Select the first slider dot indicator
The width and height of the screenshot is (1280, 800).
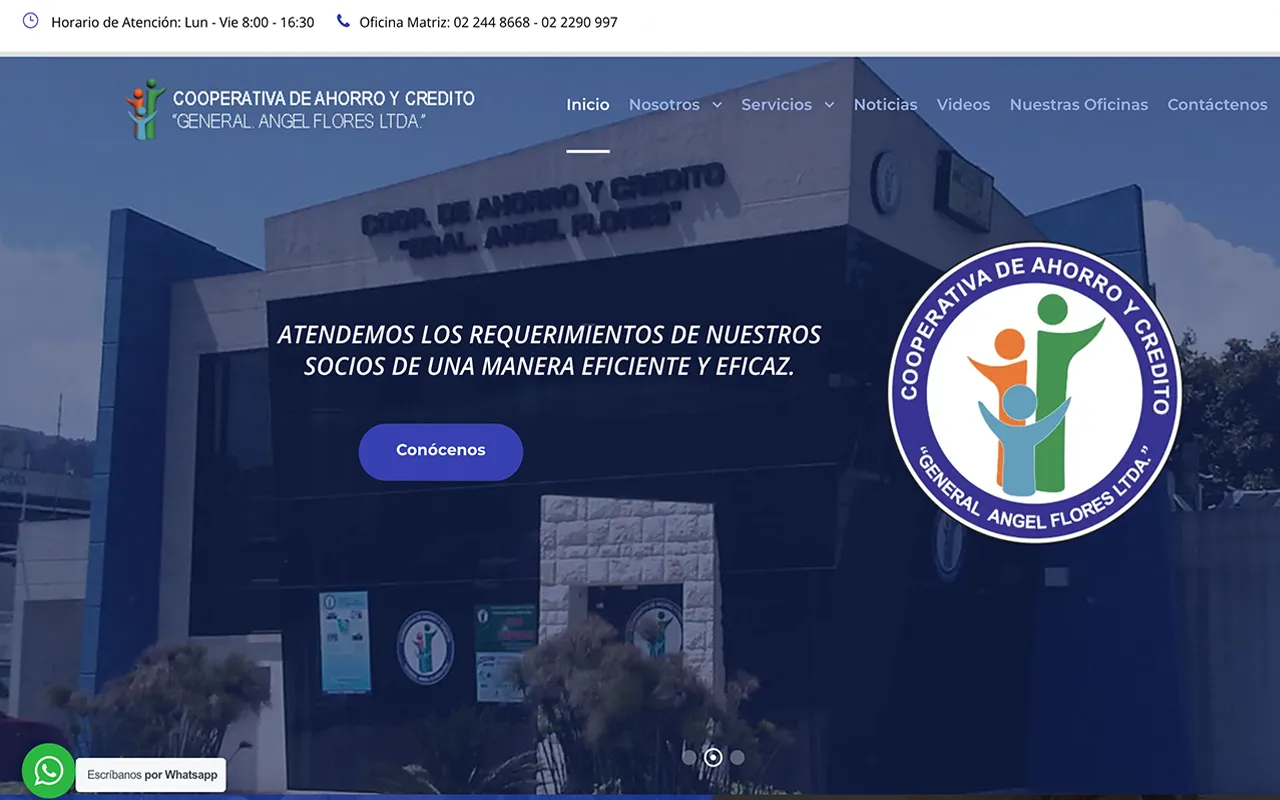689,758
